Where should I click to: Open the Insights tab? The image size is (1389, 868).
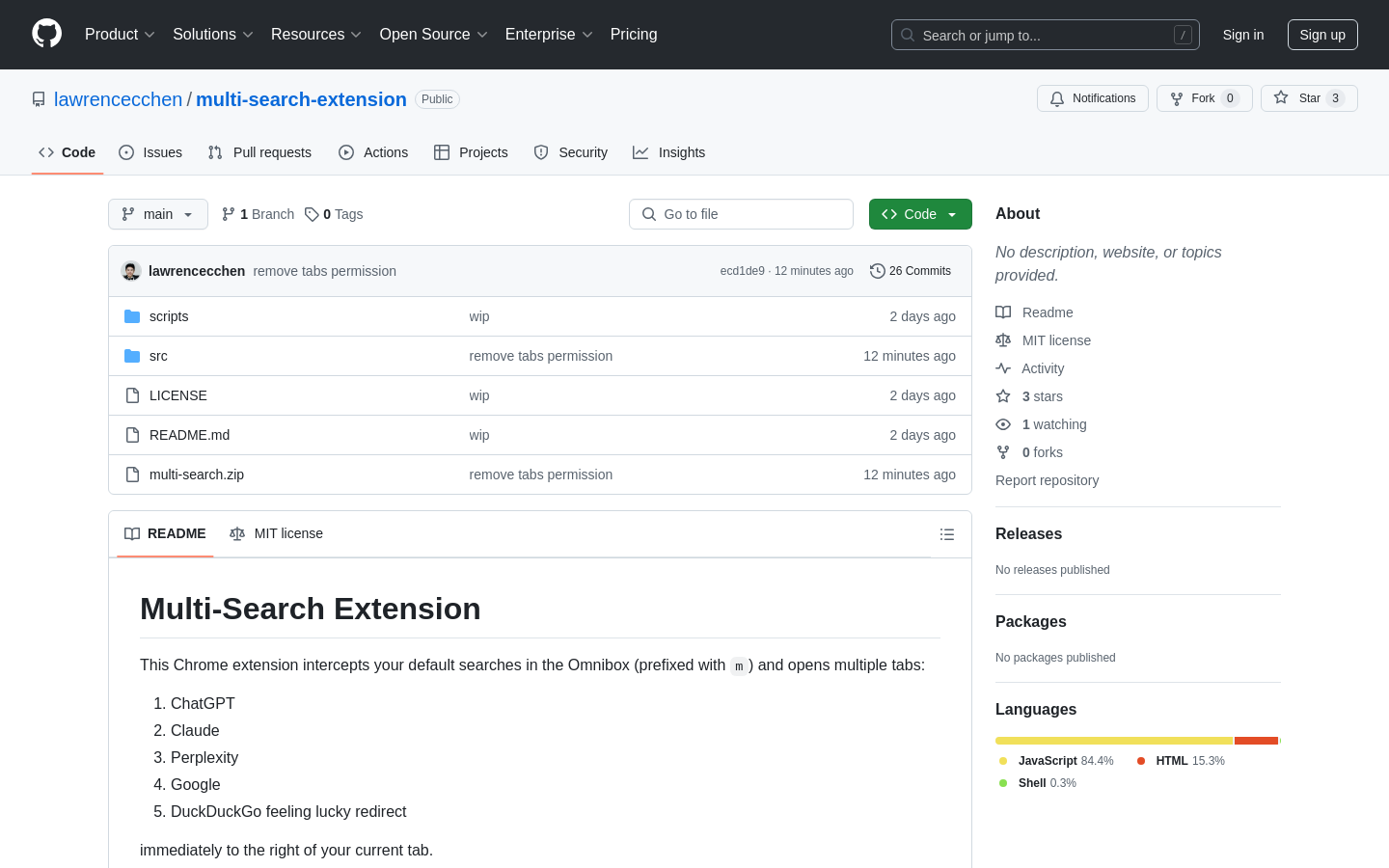[669, 152]
